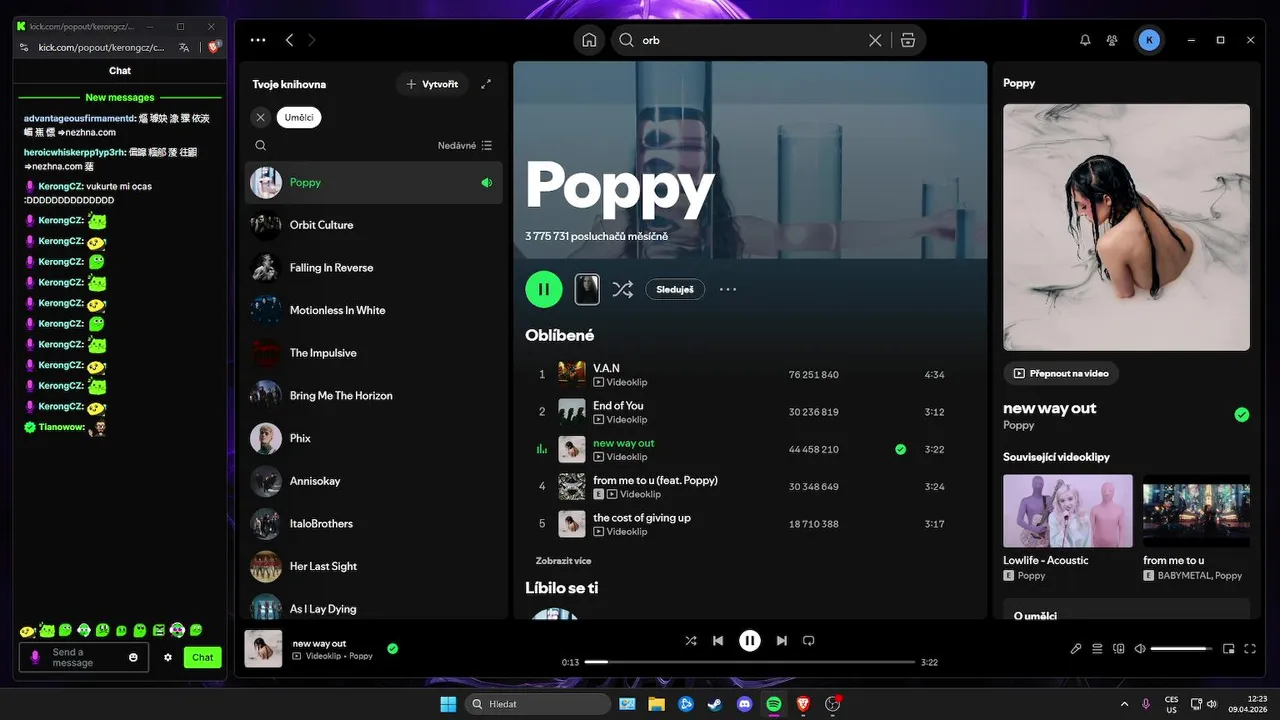Select Her Last Sight in the library
This screenshot has width=1280, height=720.
[374, 566]
